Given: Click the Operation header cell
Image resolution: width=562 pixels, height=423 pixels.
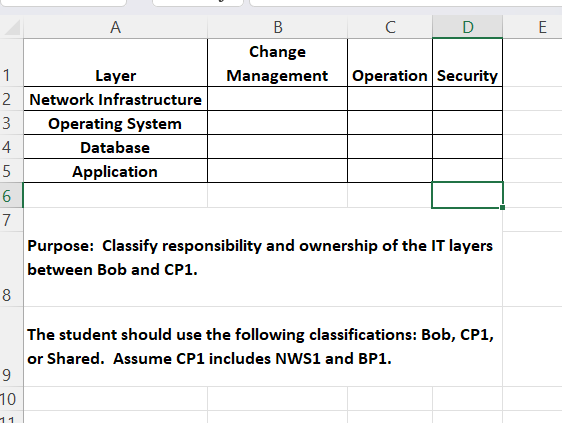Looking at the screenshot, I should tap(390, 62).
